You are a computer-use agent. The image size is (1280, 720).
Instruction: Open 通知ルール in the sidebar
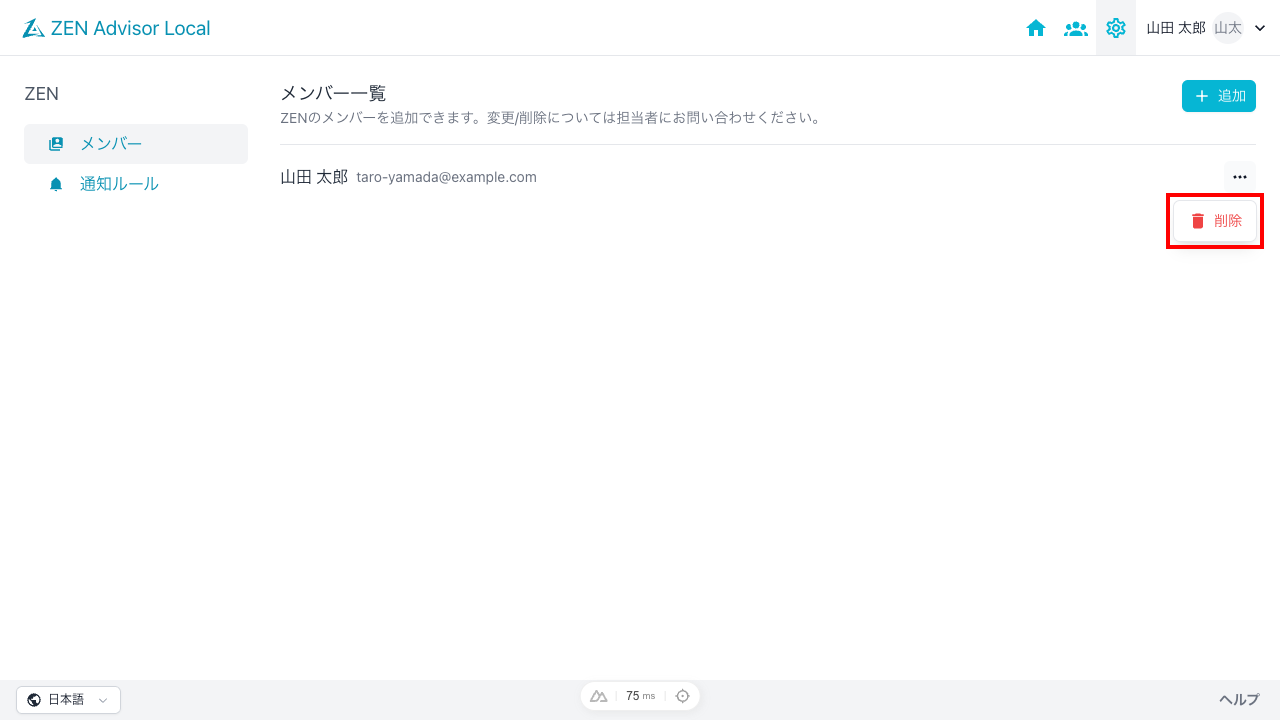click(119, 184)
